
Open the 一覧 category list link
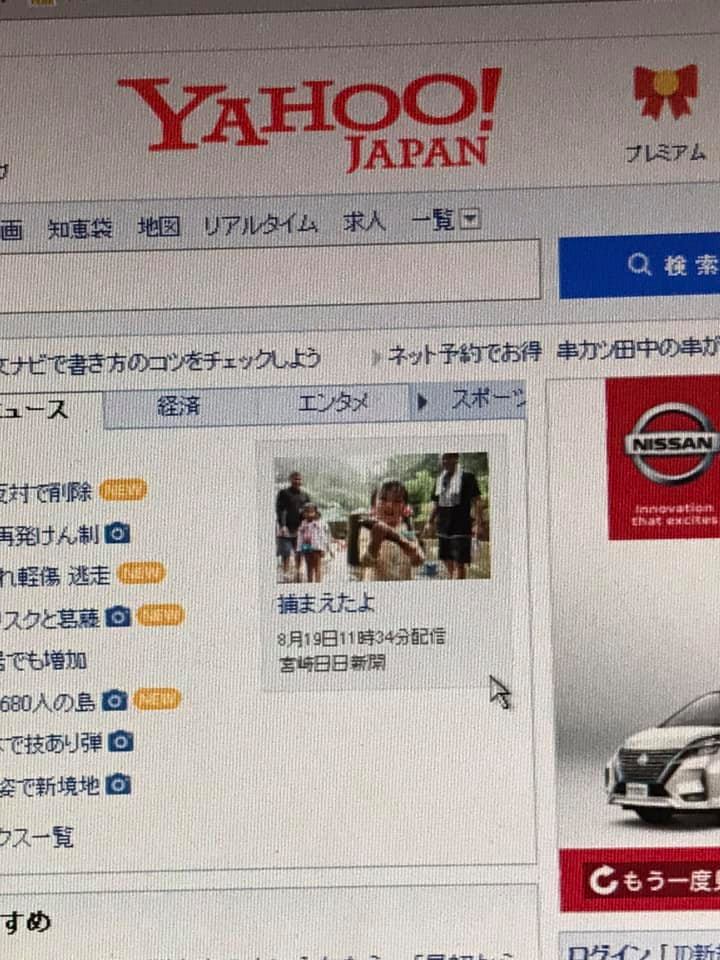432,219
